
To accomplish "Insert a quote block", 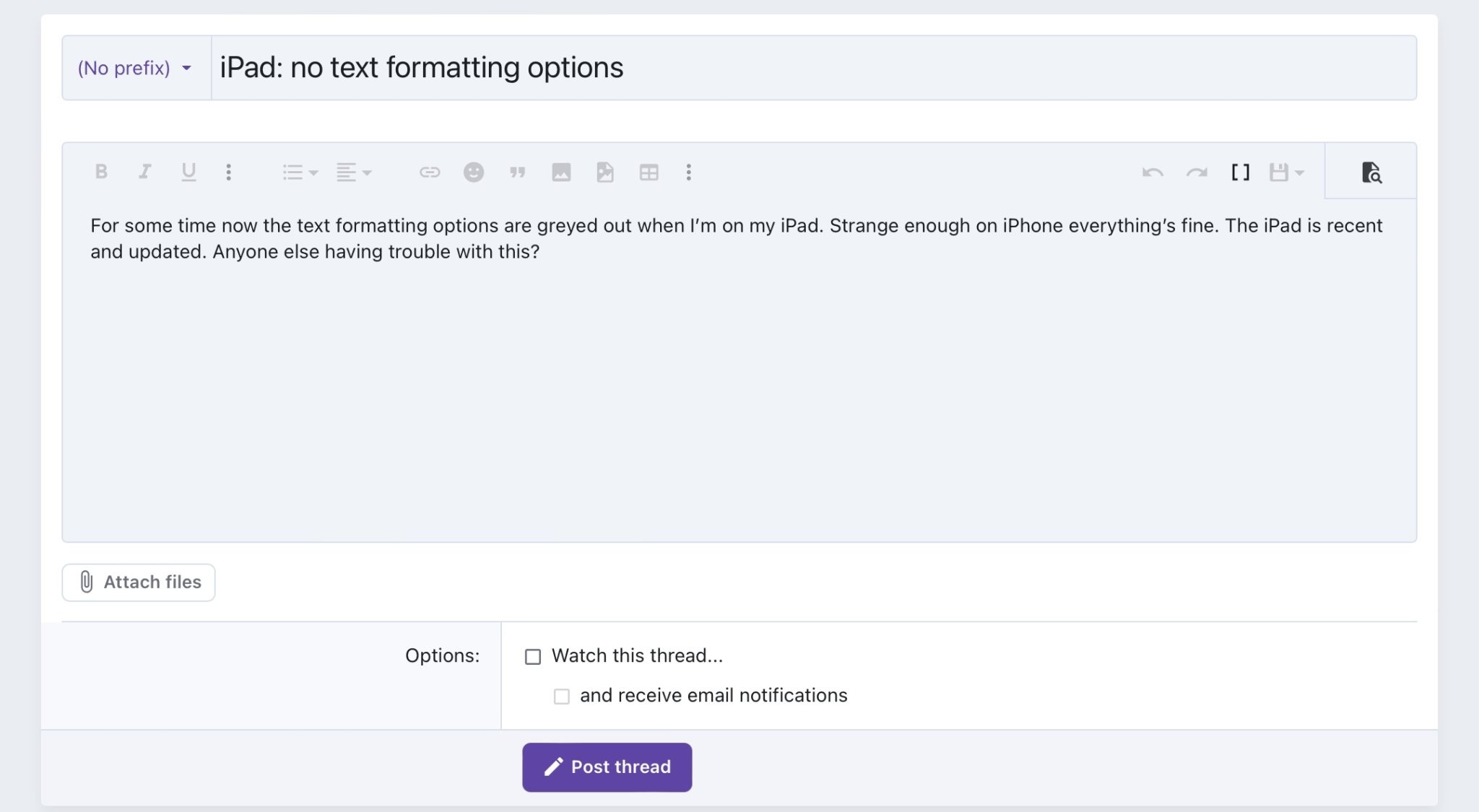I will pyautogui.click(x=517, y=172).
